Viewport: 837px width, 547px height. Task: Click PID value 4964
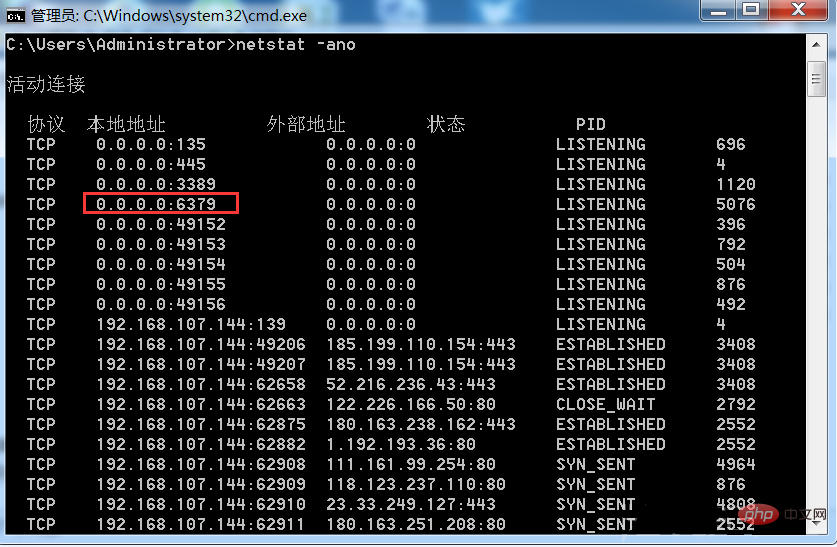point(736,464)
